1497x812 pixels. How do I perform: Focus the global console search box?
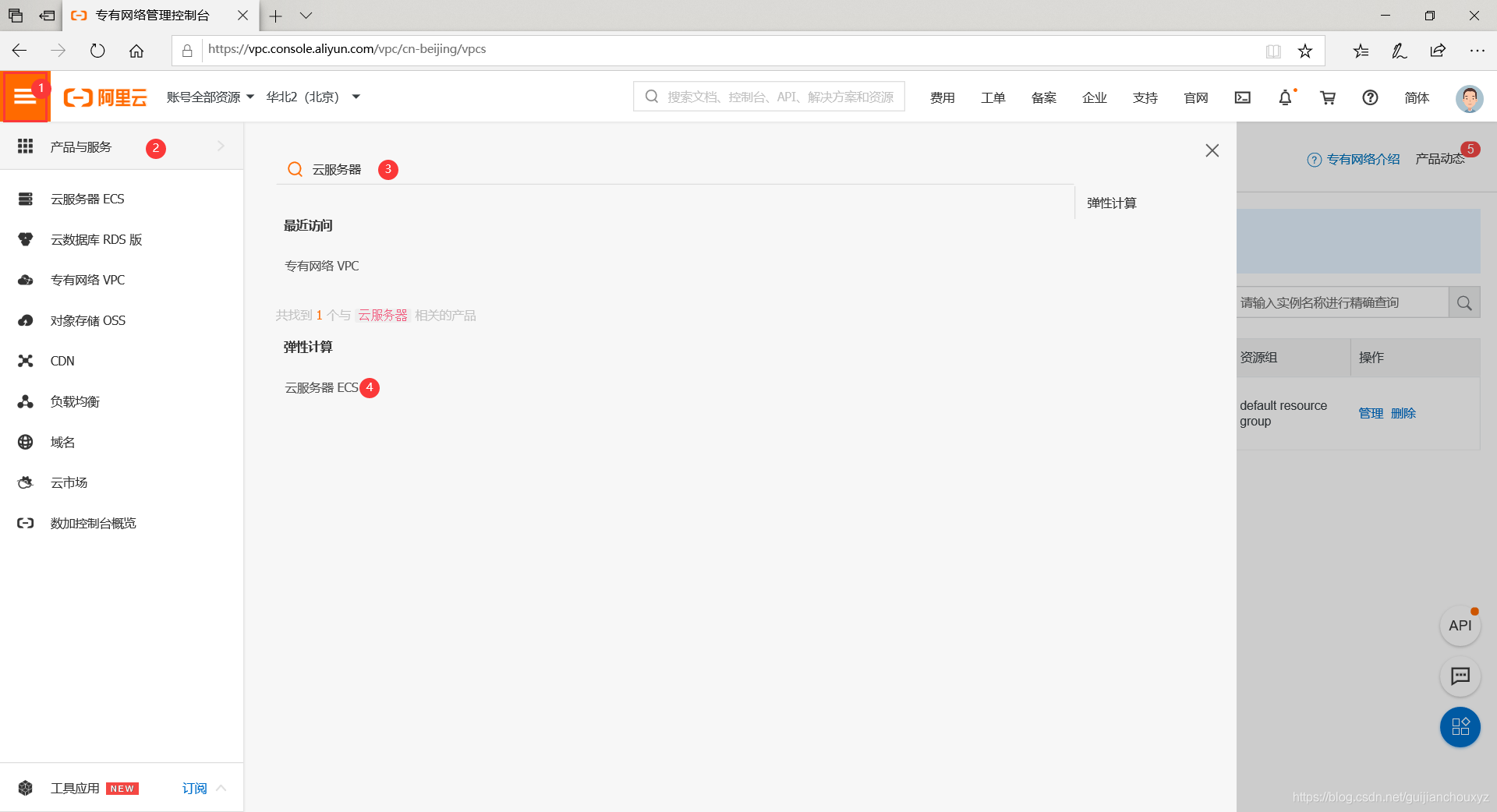coord(769,97)
